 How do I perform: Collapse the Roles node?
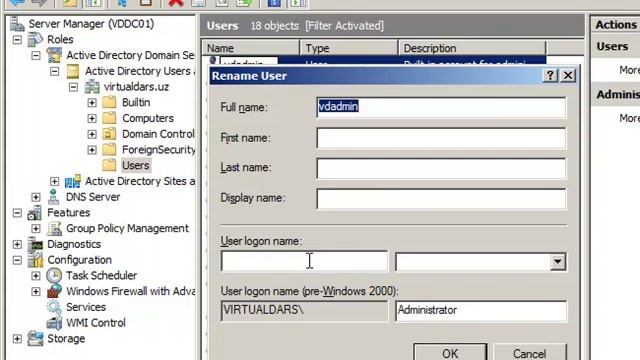pyautogui.click(x=17, y=40)
